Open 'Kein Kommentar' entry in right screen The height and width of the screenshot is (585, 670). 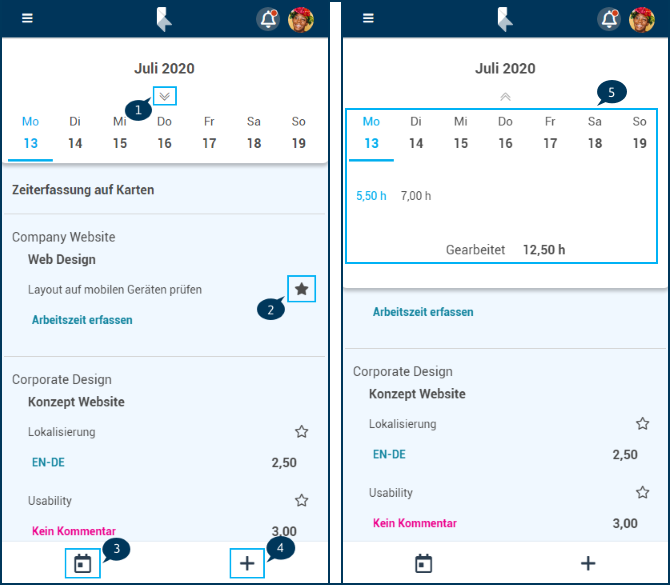pos(415,523)
